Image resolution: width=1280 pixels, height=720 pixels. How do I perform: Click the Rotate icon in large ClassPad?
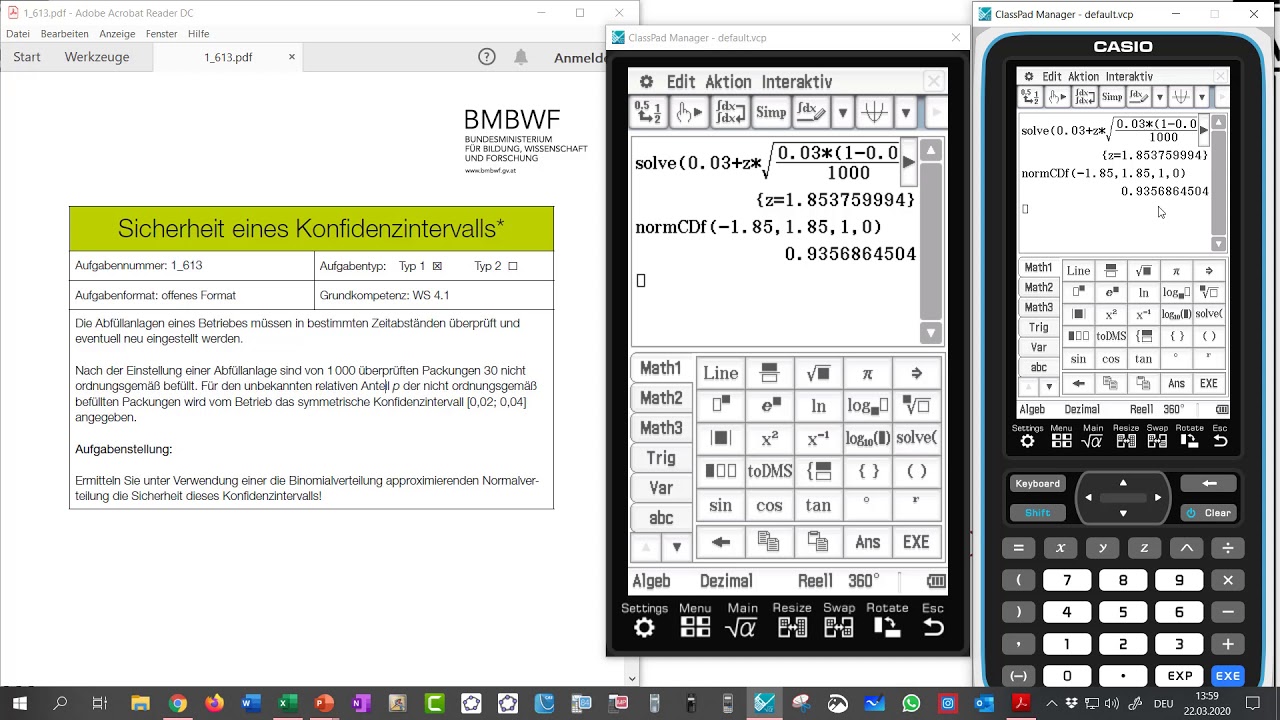(886, 627)
